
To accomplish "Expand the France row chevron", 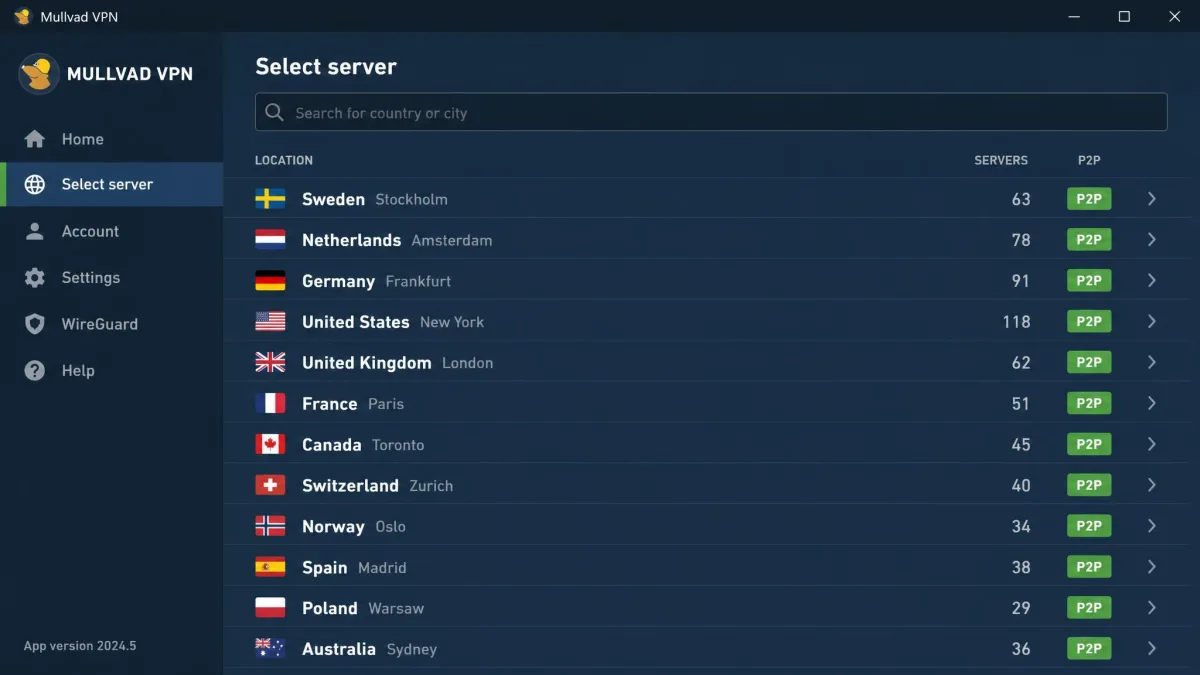I will click(1152, 403).
